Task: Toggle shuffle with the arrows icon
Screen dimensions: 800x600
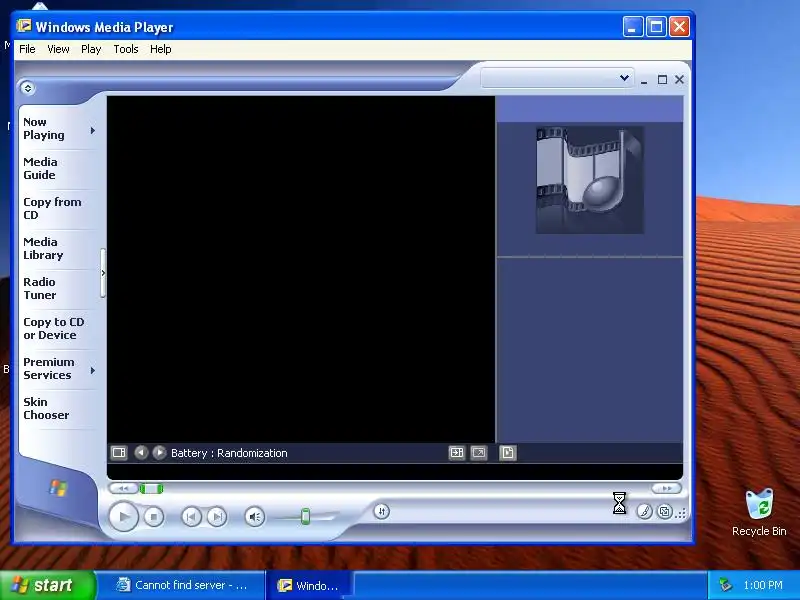Action: coord(382,511)
